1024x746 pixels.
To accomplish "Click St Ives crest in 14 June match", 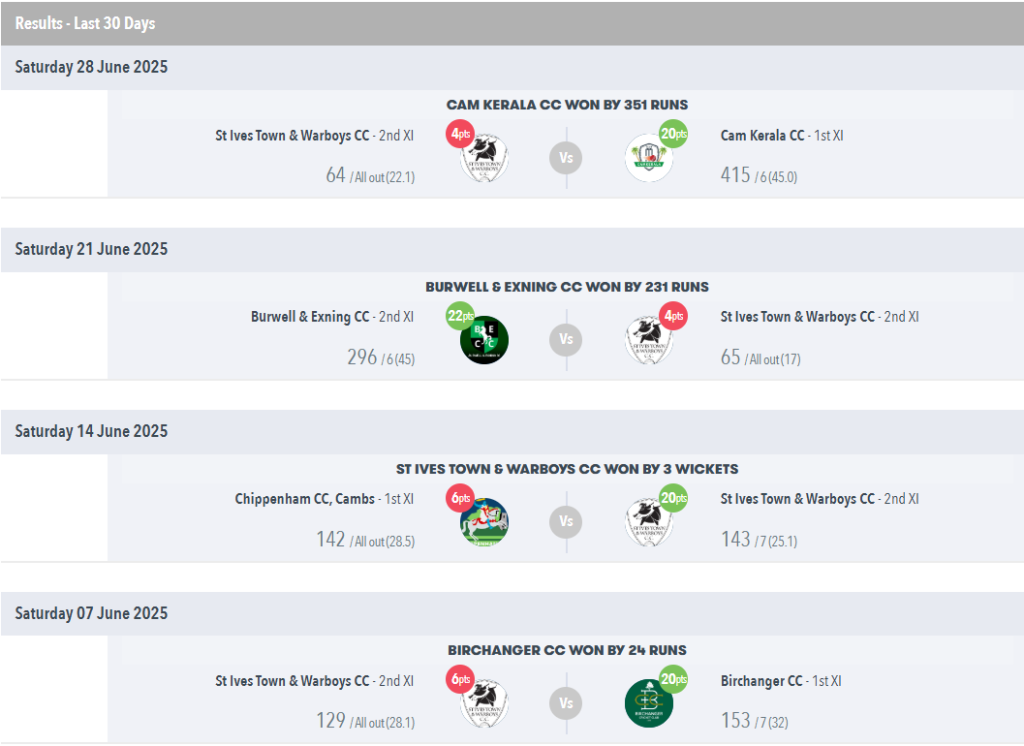I will pyautogui.click(x=648, y=522).
